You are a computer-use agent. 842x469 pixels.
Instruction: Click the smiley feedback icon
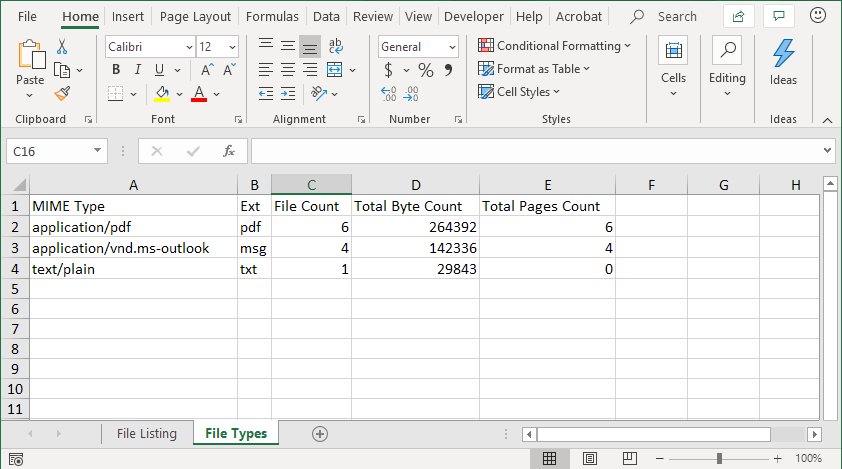click(x=818, y=16)
